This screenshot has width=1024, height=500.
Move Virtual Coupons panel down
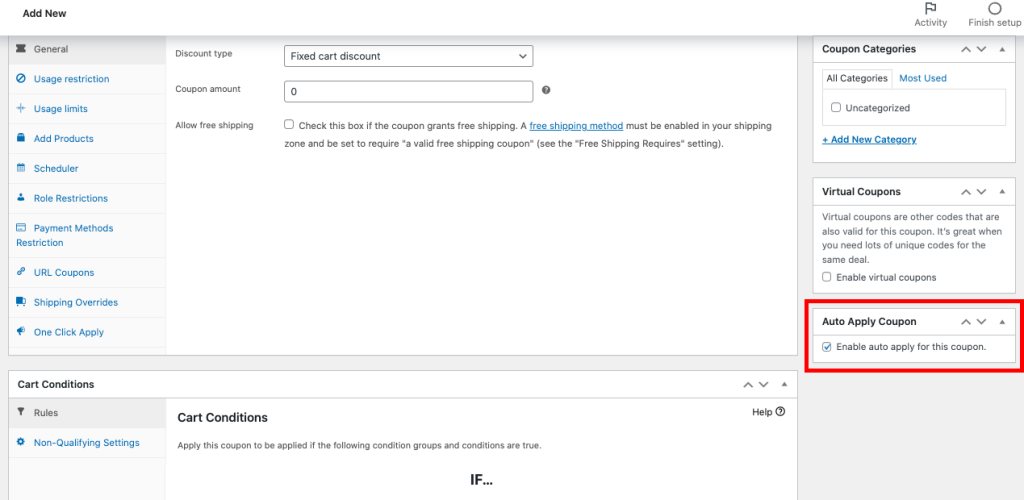981,192
